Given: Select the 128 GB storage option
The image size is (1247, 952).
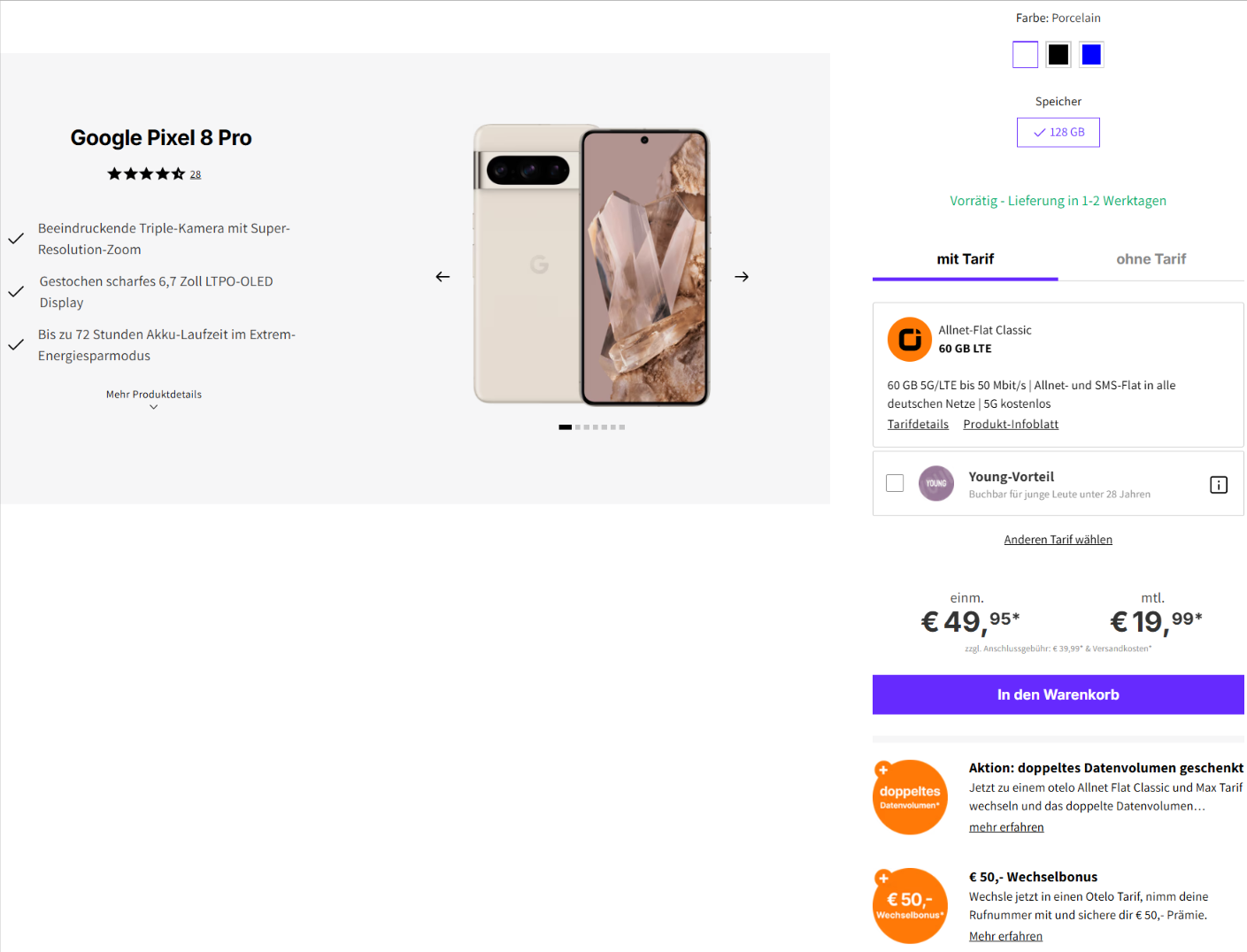Looking at the screenshot, I should click(1058, 133).
